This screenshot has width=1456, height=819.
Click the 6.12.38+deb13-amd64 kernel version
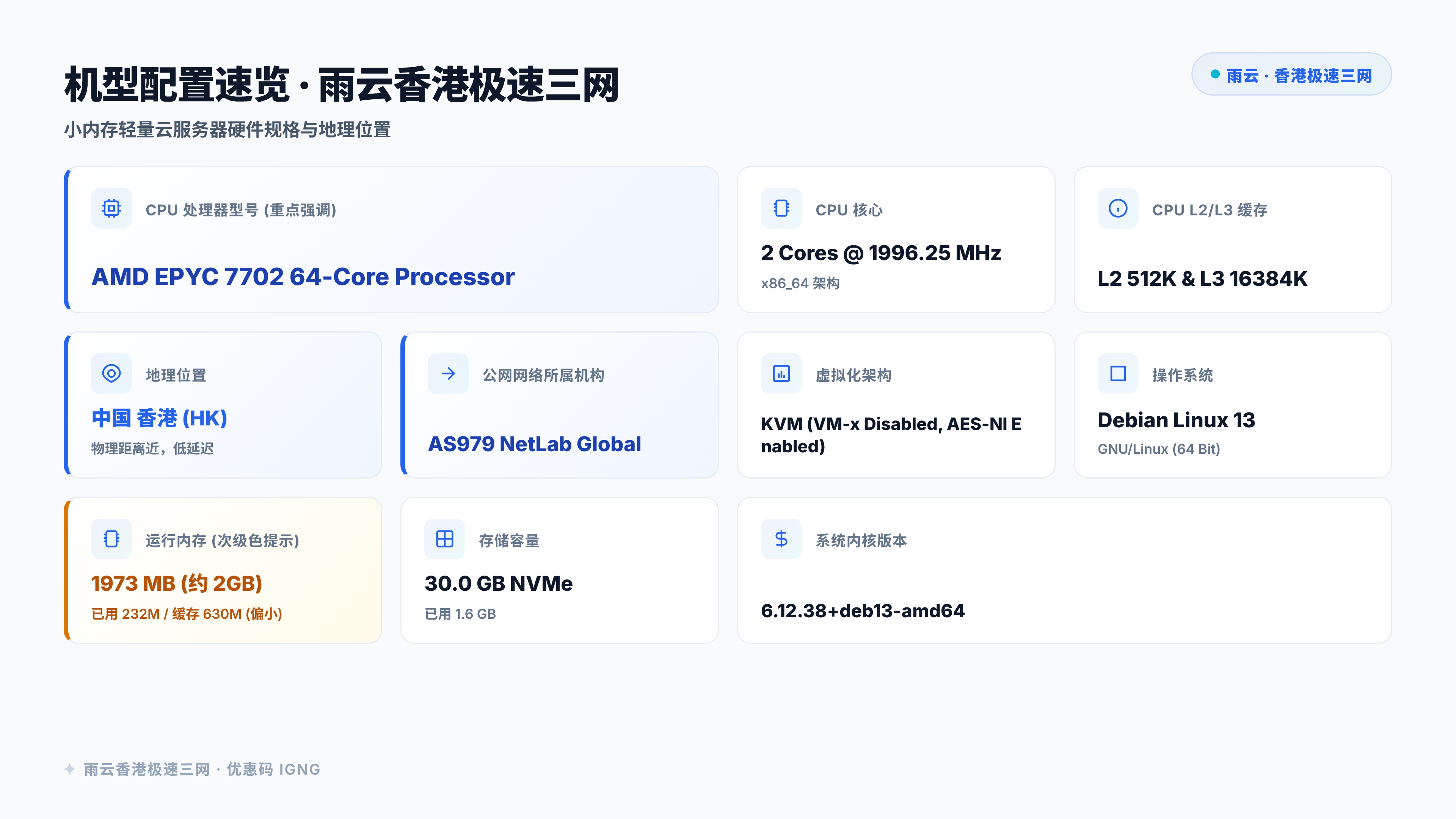pos(863,611)
